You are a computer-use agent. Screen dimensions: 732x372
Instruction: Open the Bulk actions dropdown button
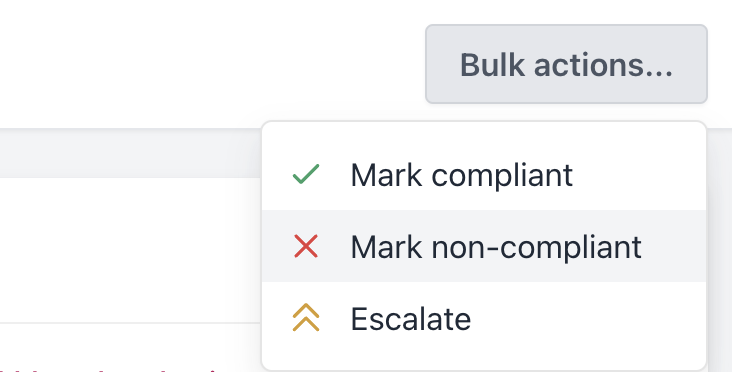(566, 64)
